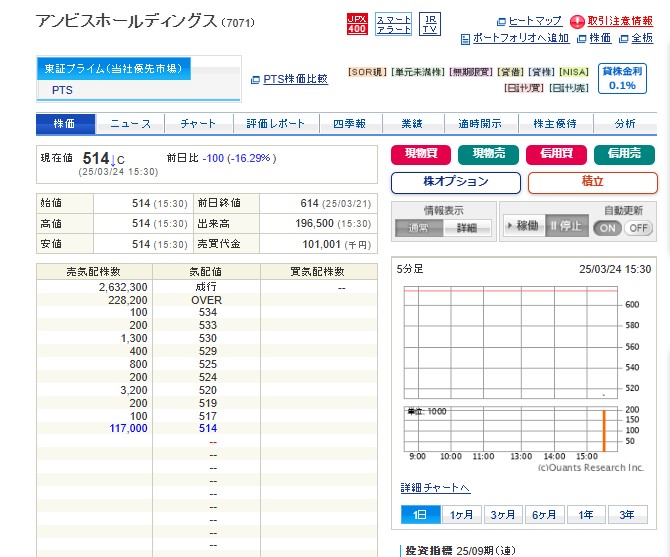Click the orange volume bar in chart
The width and height of the screenshot is (670, 557).
click(604, 431)
